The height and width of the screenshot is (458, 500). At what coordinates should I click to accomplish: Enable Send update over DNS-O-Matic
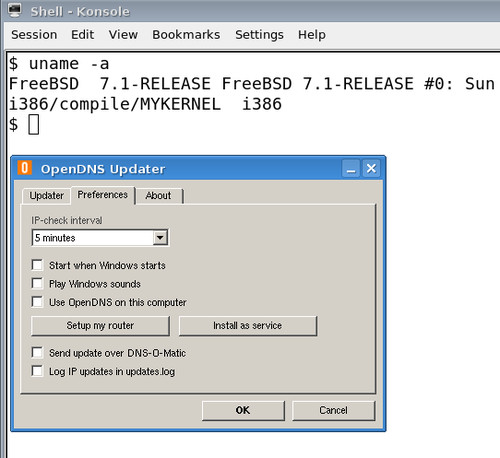pos(37,352)
